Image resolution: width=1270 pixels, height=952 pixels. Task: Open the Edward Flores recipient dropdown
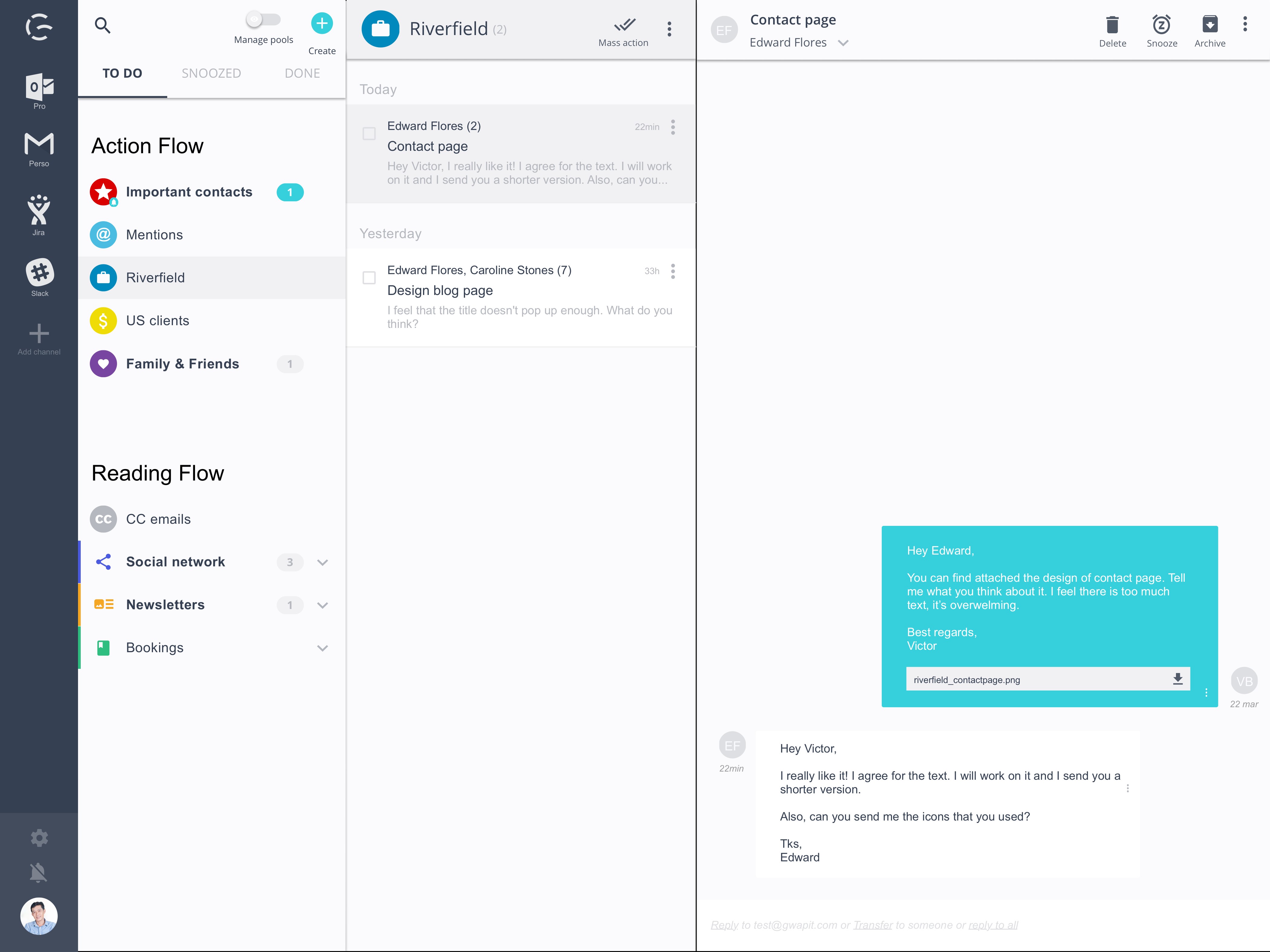(842, 43)
